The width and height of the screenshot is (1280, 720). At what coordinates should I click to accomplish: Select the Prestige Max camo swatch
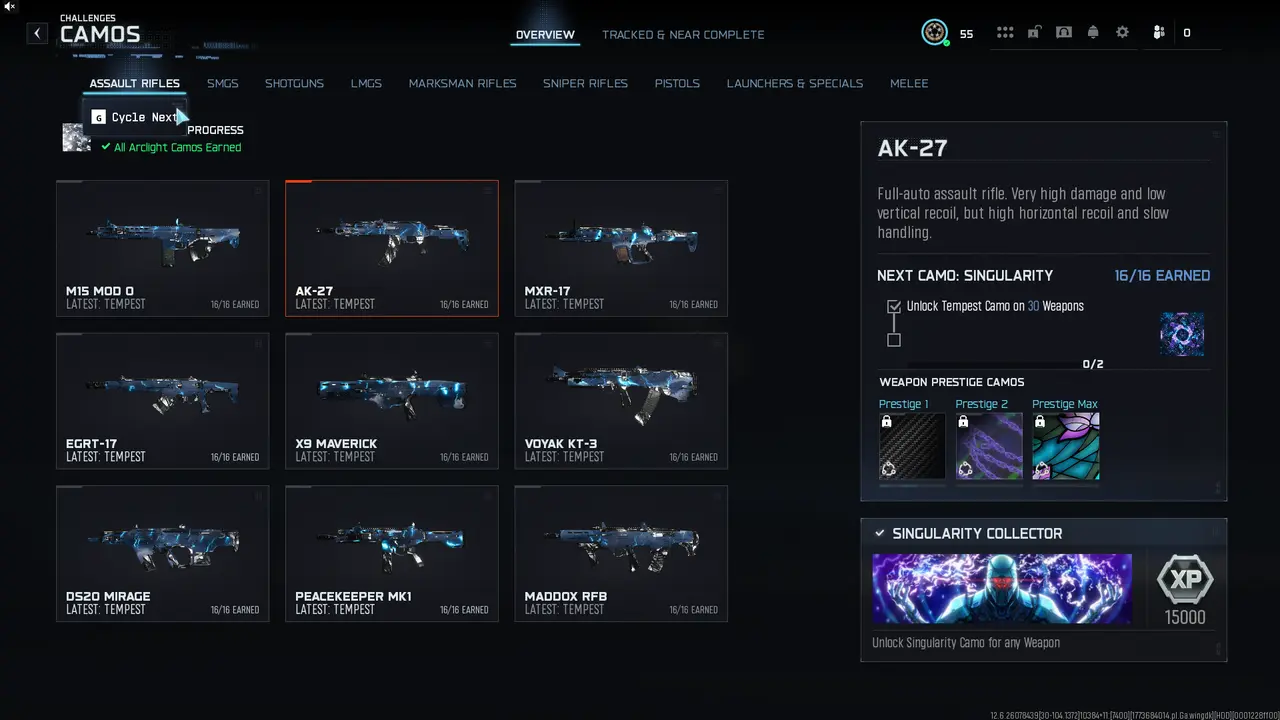point(1066,446)
